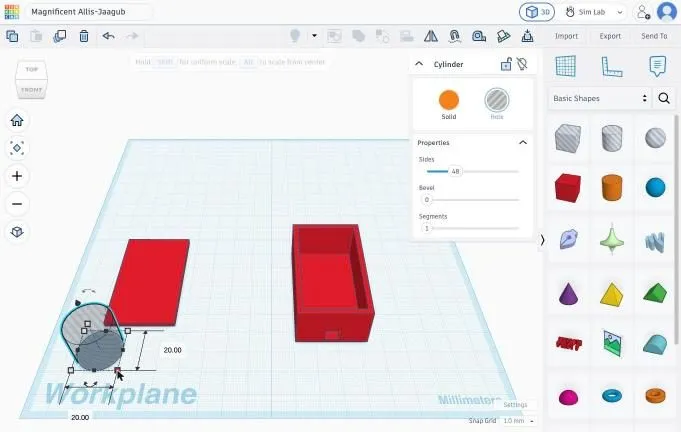Toggle the orthographic perspective view icon
681x432 pixels.
[17, 231]
